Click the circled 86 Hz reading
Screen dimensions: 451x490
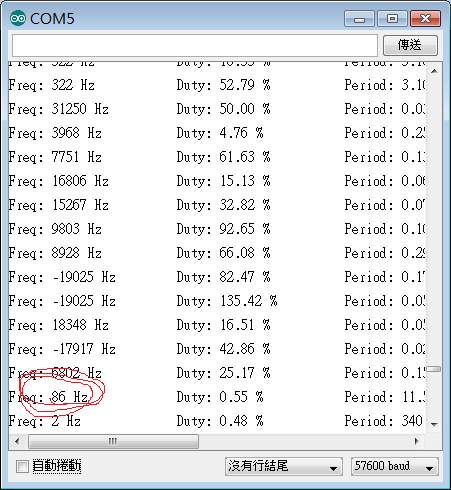[x=69, y=397]
